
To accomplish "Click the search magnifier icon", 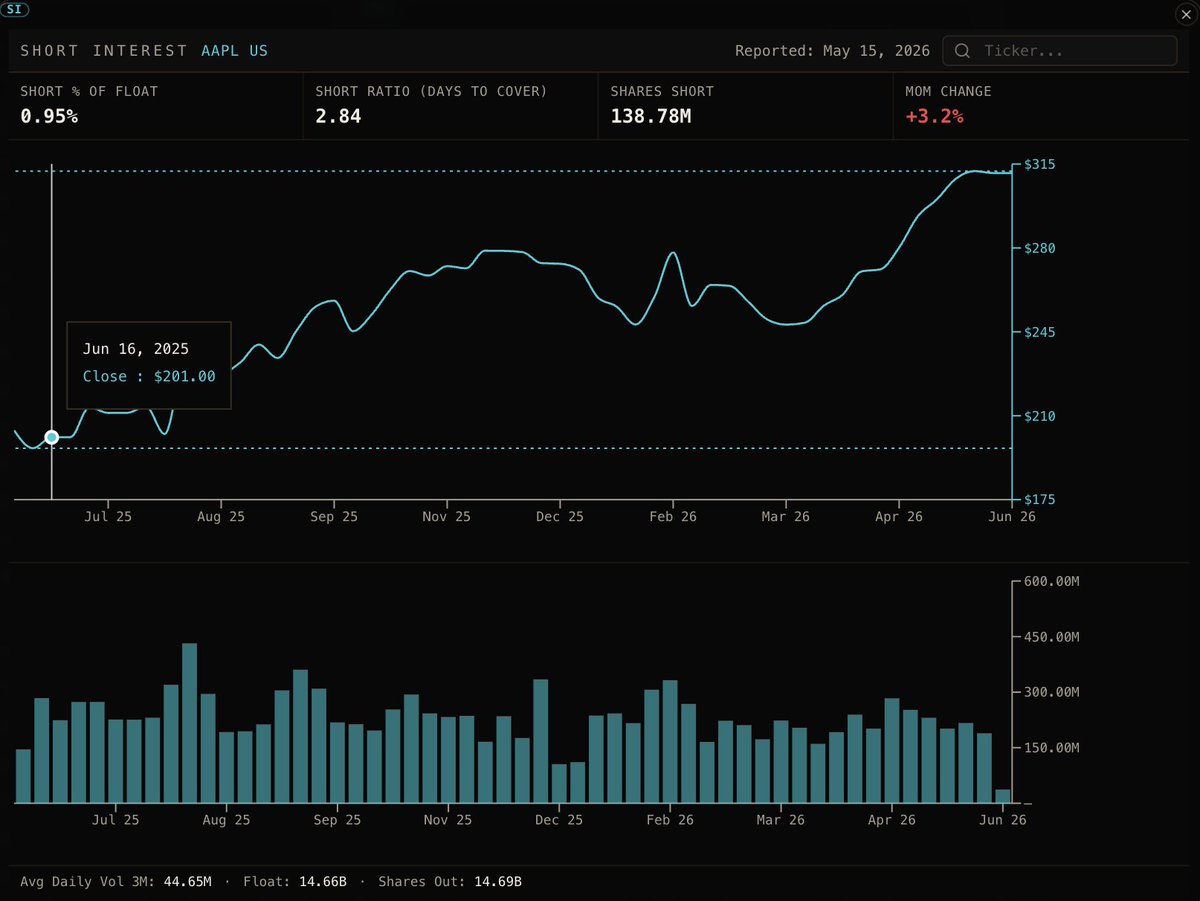I will click(x=963, y=51).
